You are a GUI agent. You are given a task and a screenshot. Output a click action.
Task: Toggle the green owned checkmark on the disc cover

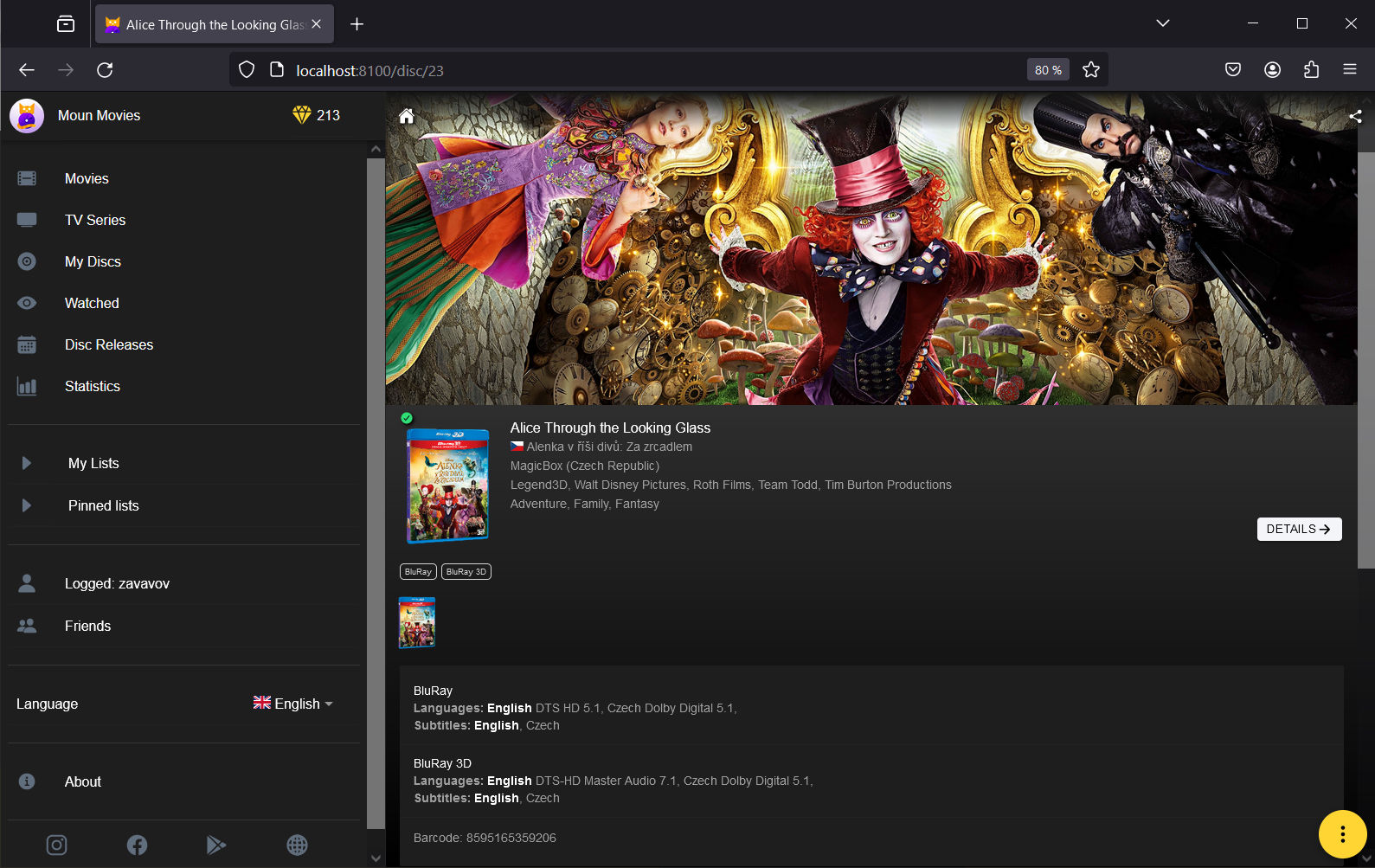click(407, 418)
